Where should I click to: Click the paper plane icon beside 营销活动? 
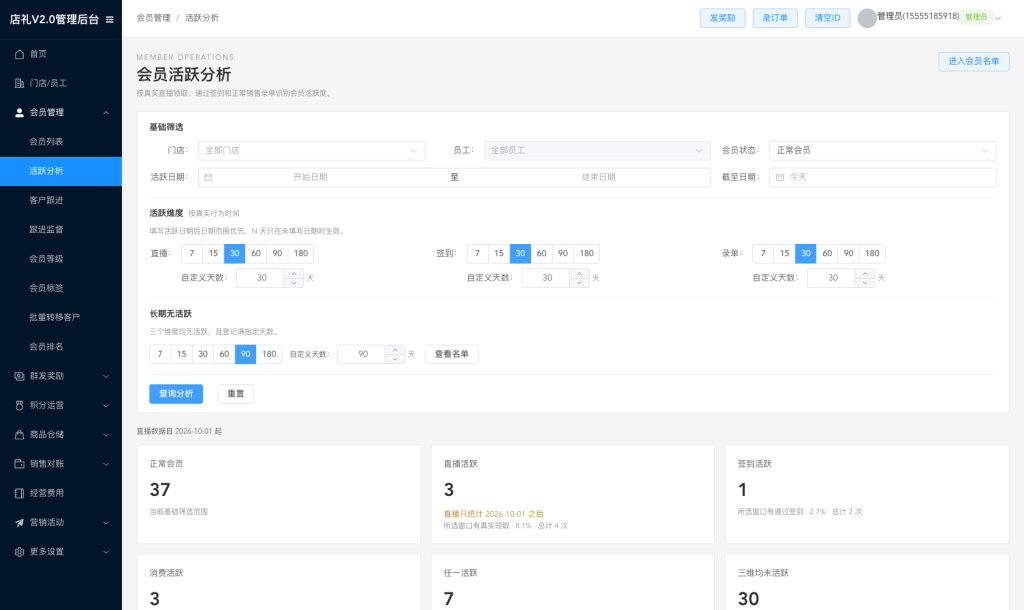(x=20, y=522)
